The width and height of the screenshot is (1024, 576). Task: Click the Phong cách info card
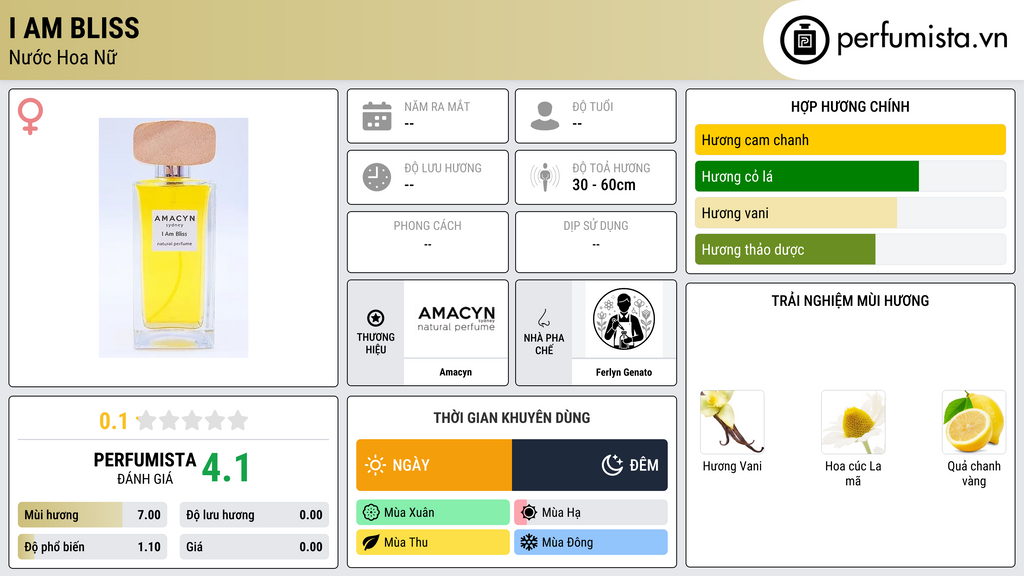428,242
